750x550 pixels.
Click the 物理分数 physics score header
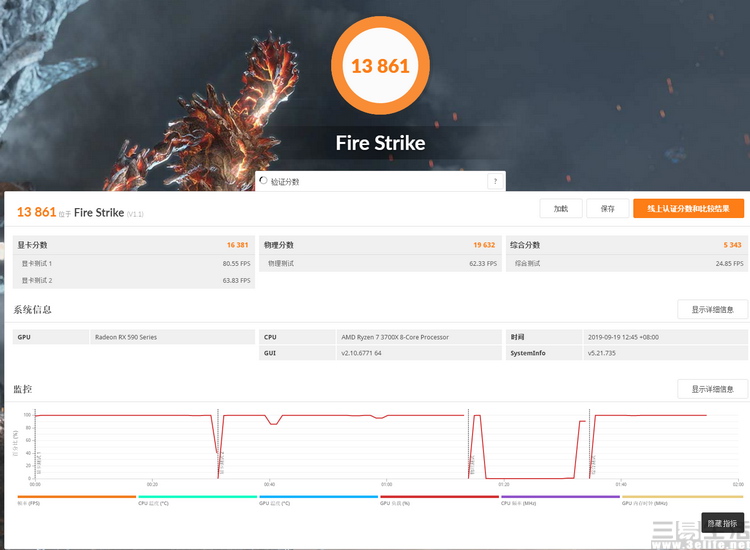279,245
